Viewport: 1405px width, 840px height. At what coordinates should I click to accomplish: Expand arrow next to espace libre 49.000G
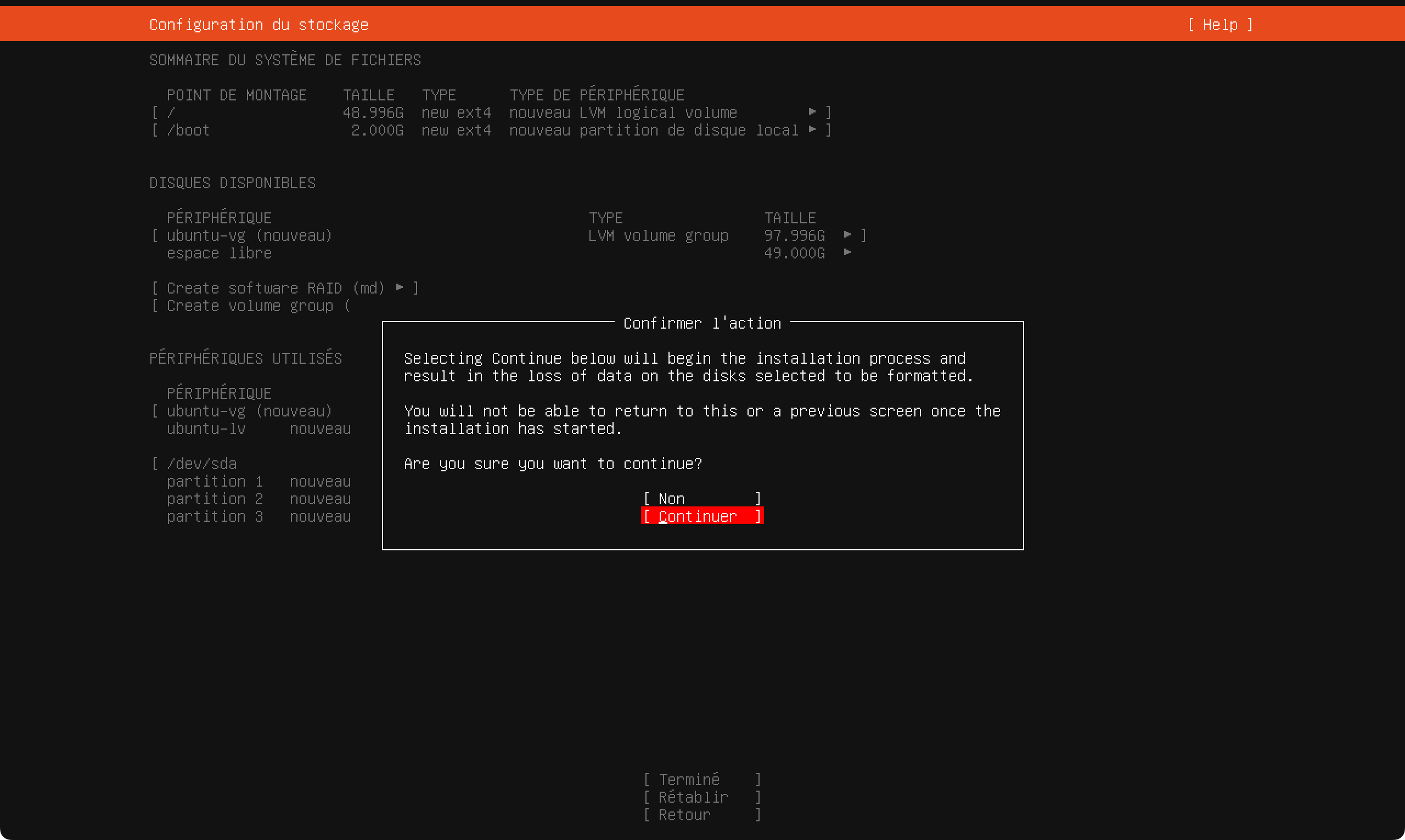pyautogui.click(x=847, y=252)
